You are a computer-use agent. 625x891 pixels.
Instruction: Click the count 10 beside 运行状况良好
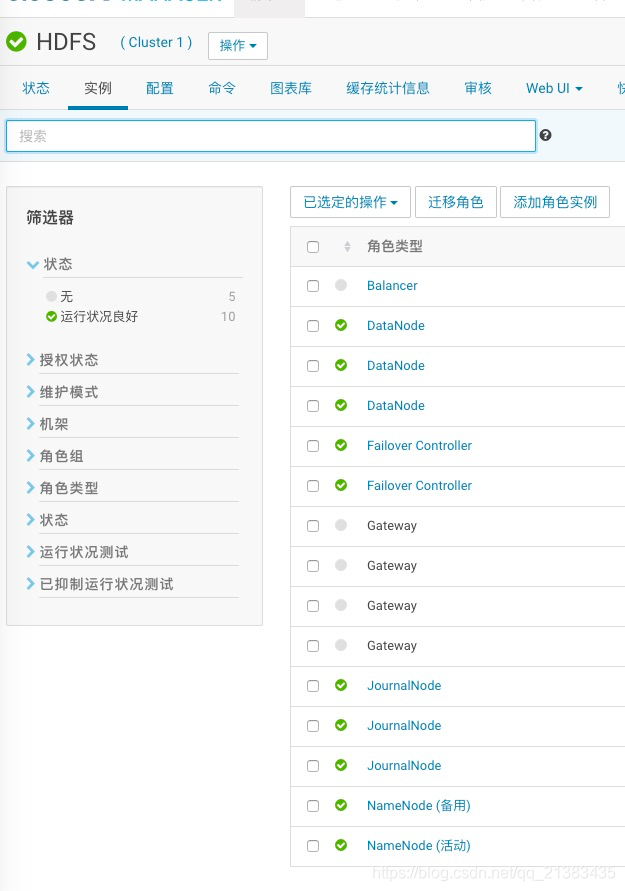coord(228,317)
